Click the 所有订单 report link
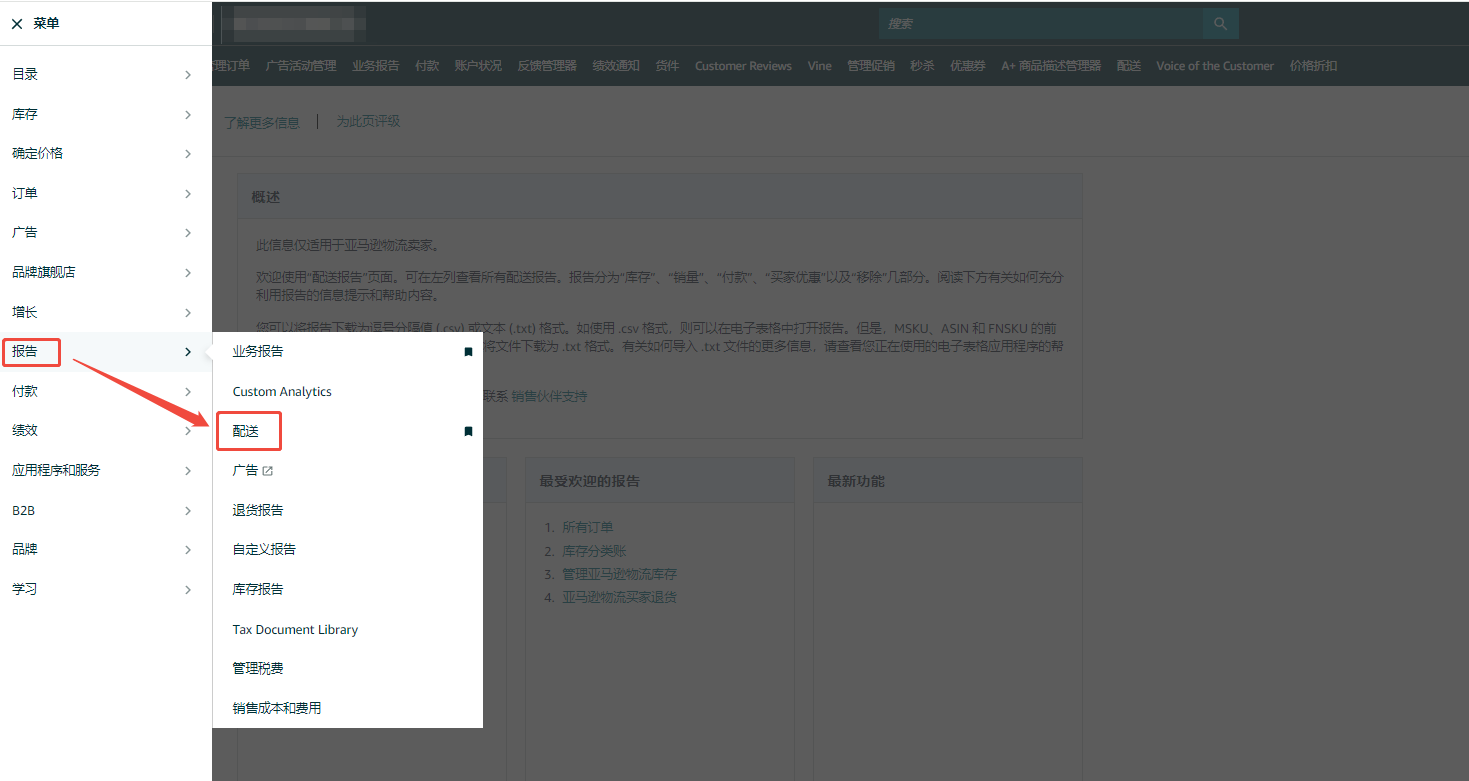This screenshot has width=1469, height=781. point(588,527)
